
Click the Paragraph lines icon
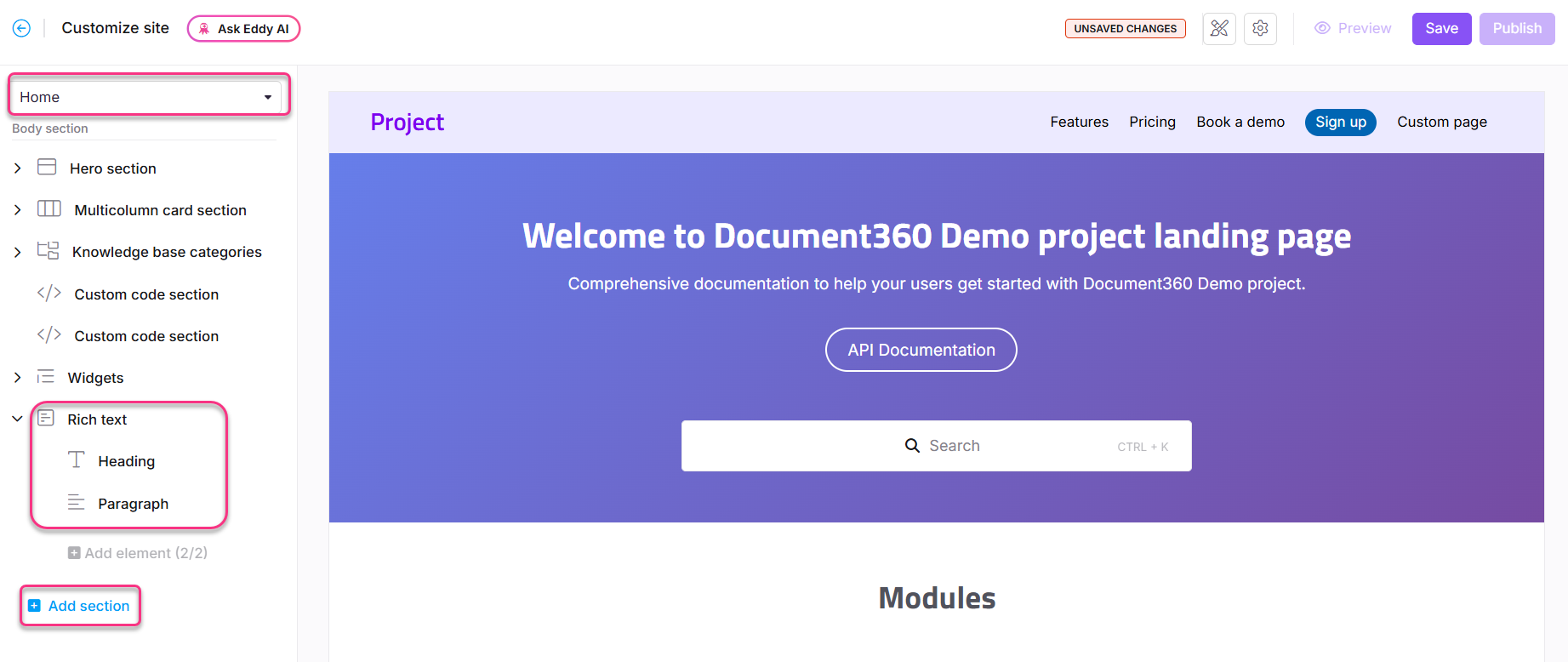pyautogui.click(x=76, y=502)
